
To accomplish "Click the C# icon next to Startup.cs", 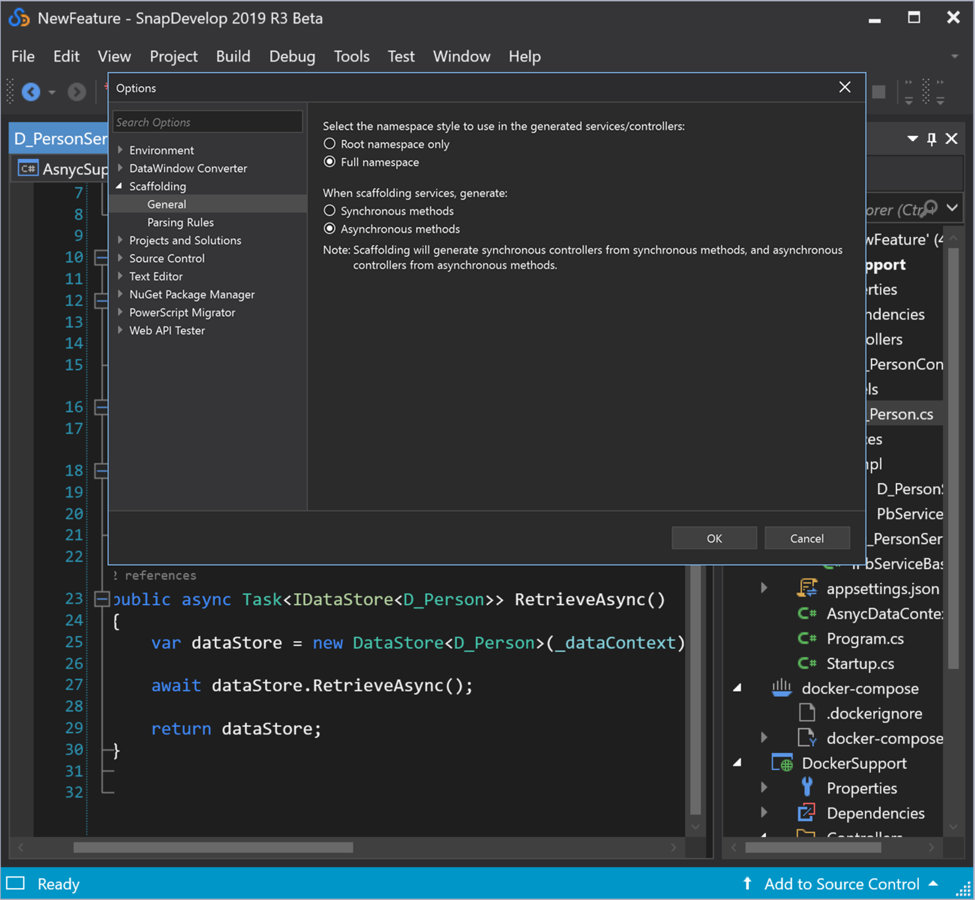I will pos(807,663).
